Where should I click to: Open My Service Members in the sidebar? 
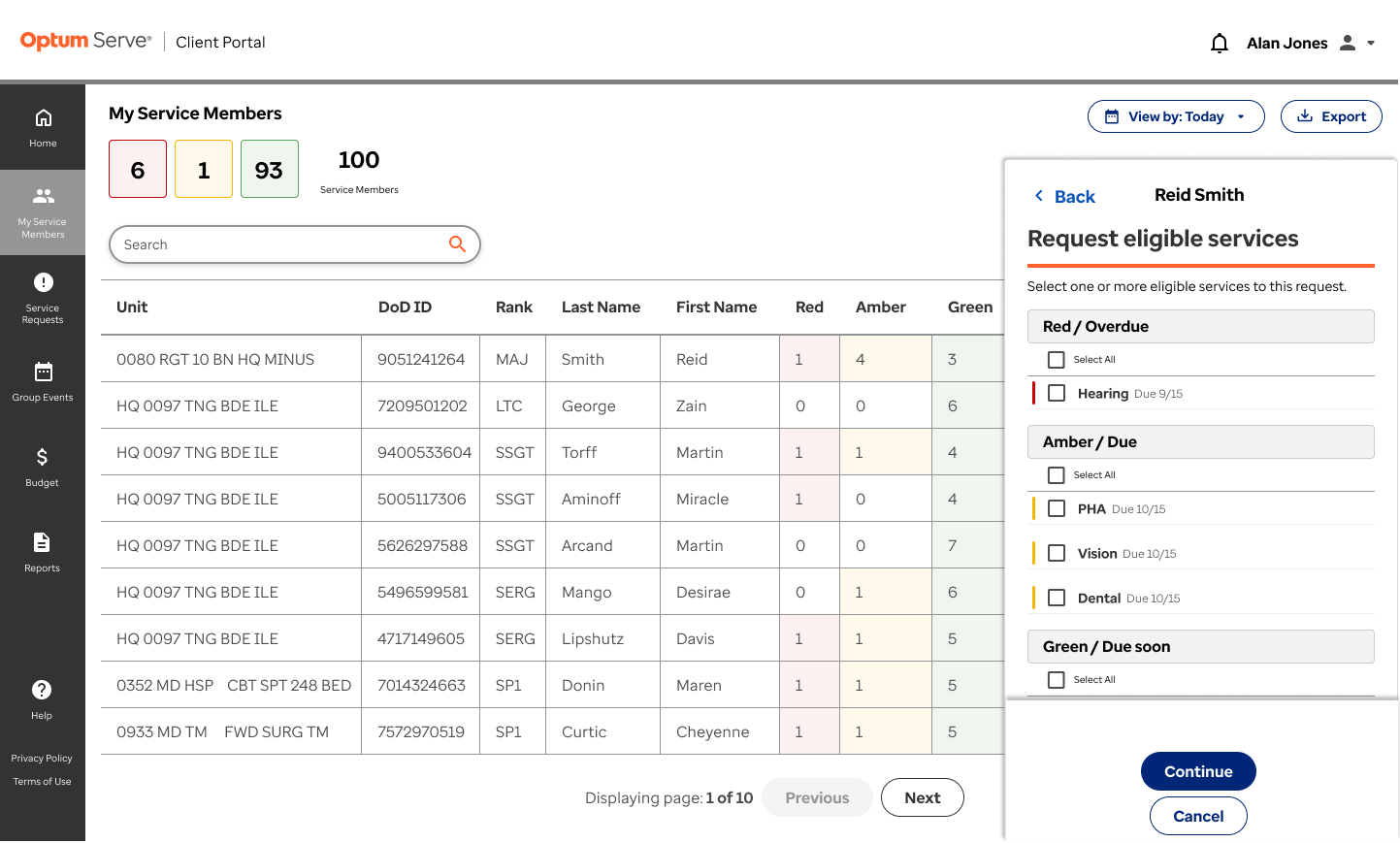coord(43,212)
